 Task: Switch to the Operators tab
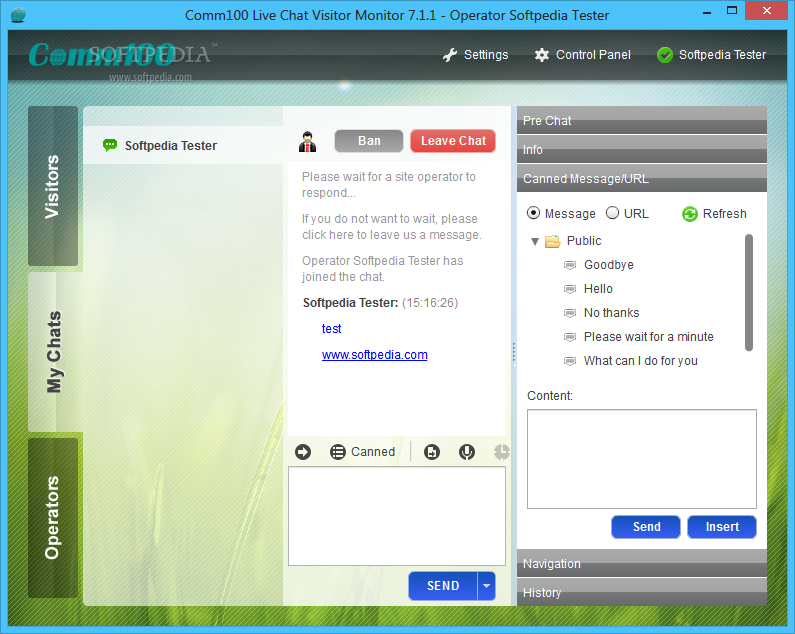(x=53, y=518)
